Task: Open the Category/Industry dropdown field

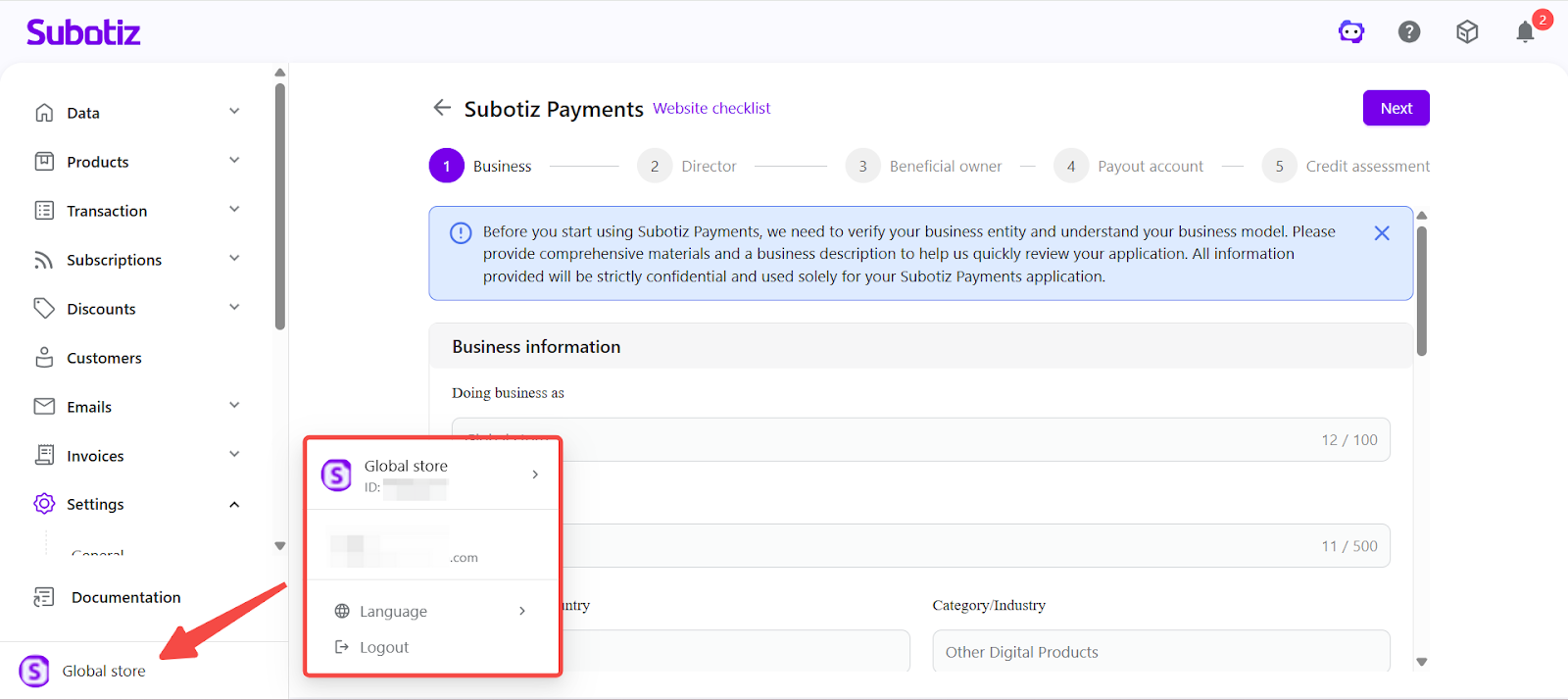Action: tap(1160, 651)
